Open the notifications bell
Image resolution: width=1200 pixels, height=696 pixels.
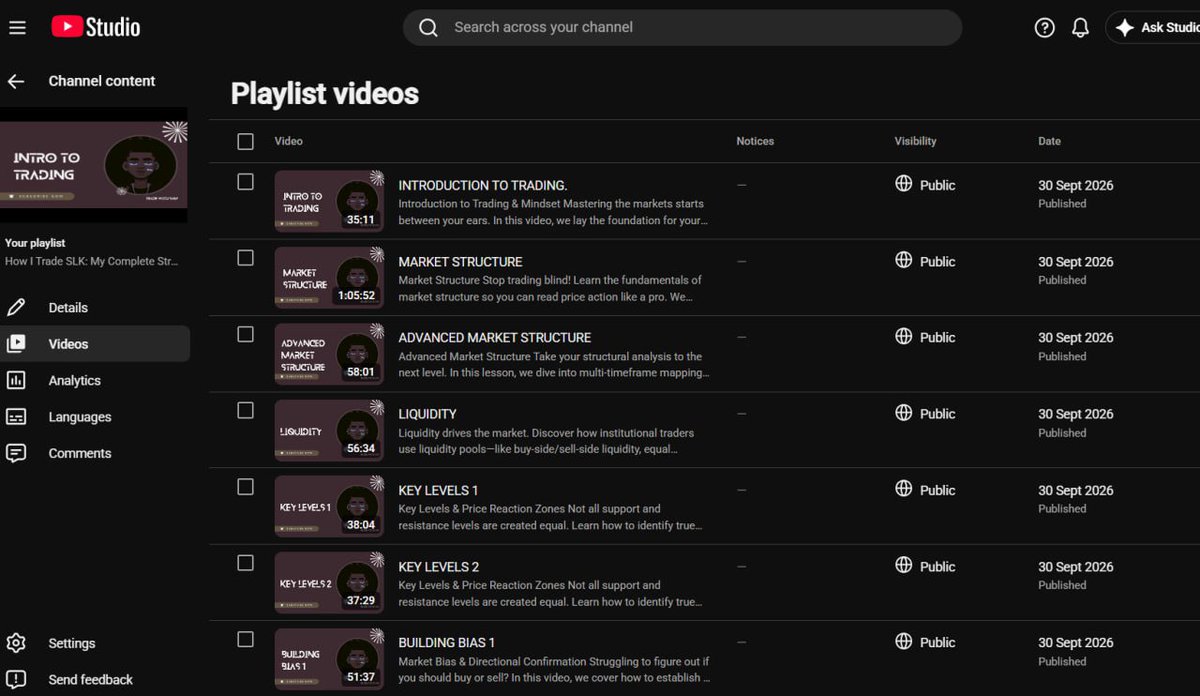click(x=1080, y=28)
